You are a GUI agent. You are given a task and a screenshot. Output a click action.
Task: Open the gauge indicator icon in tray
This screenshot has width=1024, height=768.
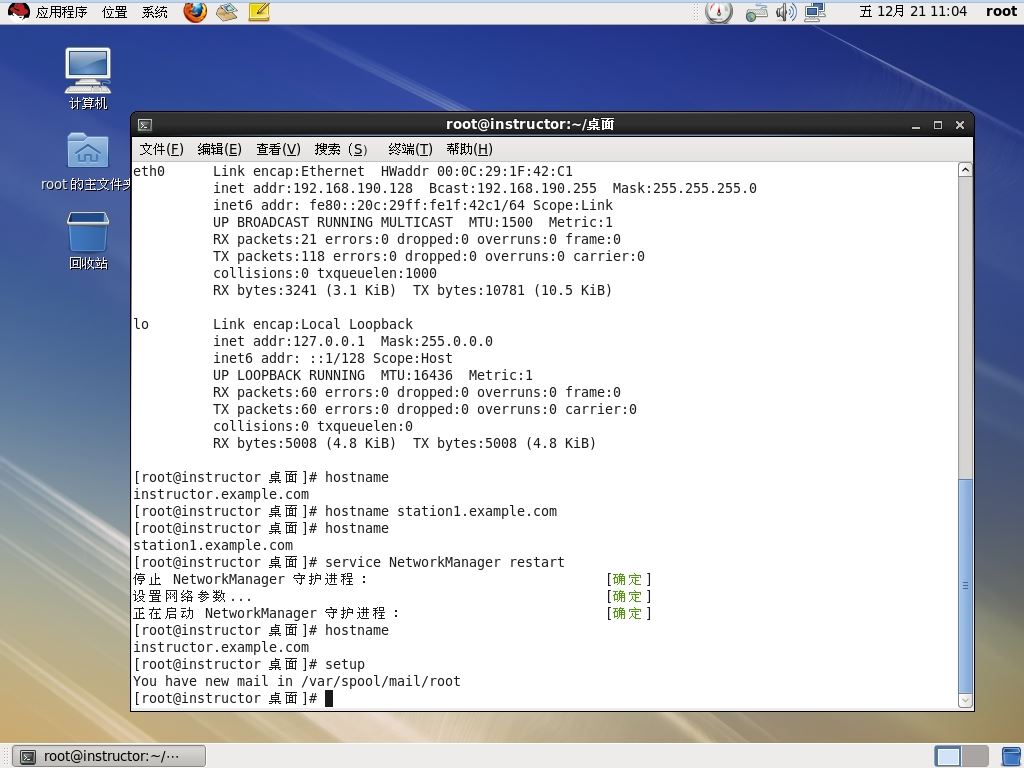pos(719,12)
